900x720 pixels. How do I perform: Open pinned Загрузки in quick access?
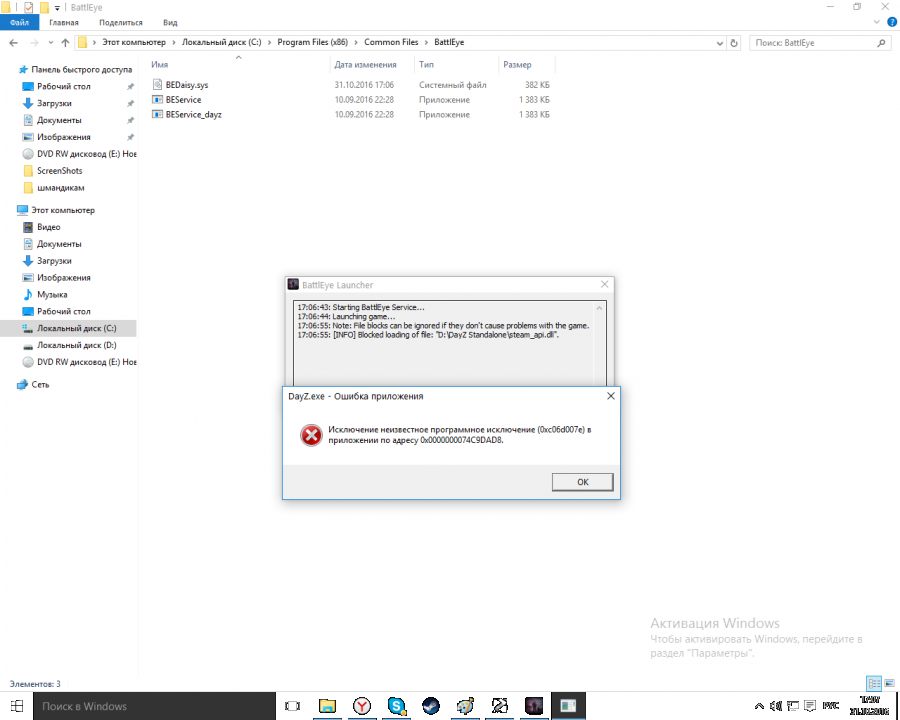click(54, 103)
